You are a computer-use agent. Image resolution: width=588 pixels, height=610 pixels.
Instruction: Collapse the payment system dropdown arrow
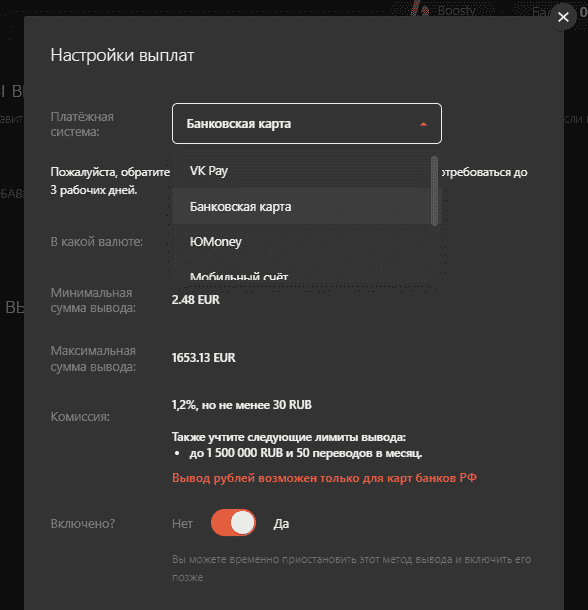click(x=423, y=124)
